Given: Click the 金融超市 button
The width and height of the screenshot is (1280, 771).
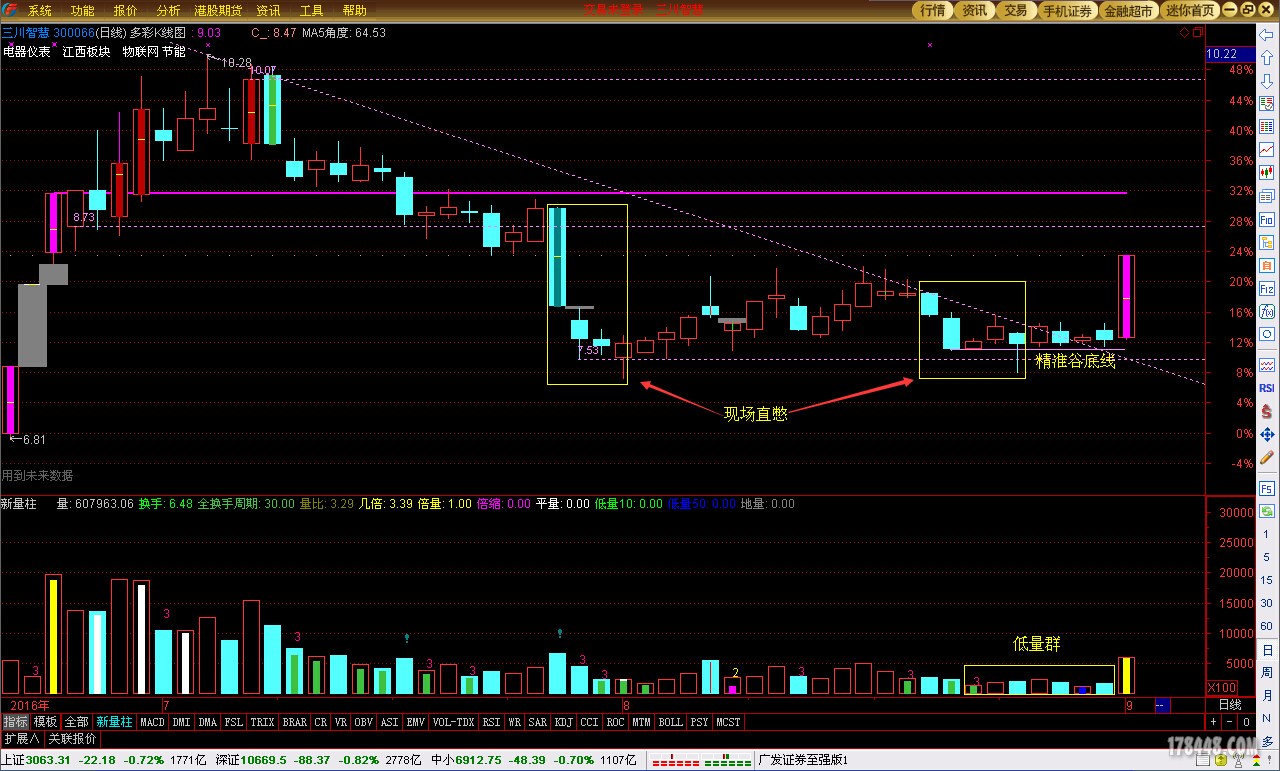Looking at the screenshot, I should click(x=1129, y=10).
